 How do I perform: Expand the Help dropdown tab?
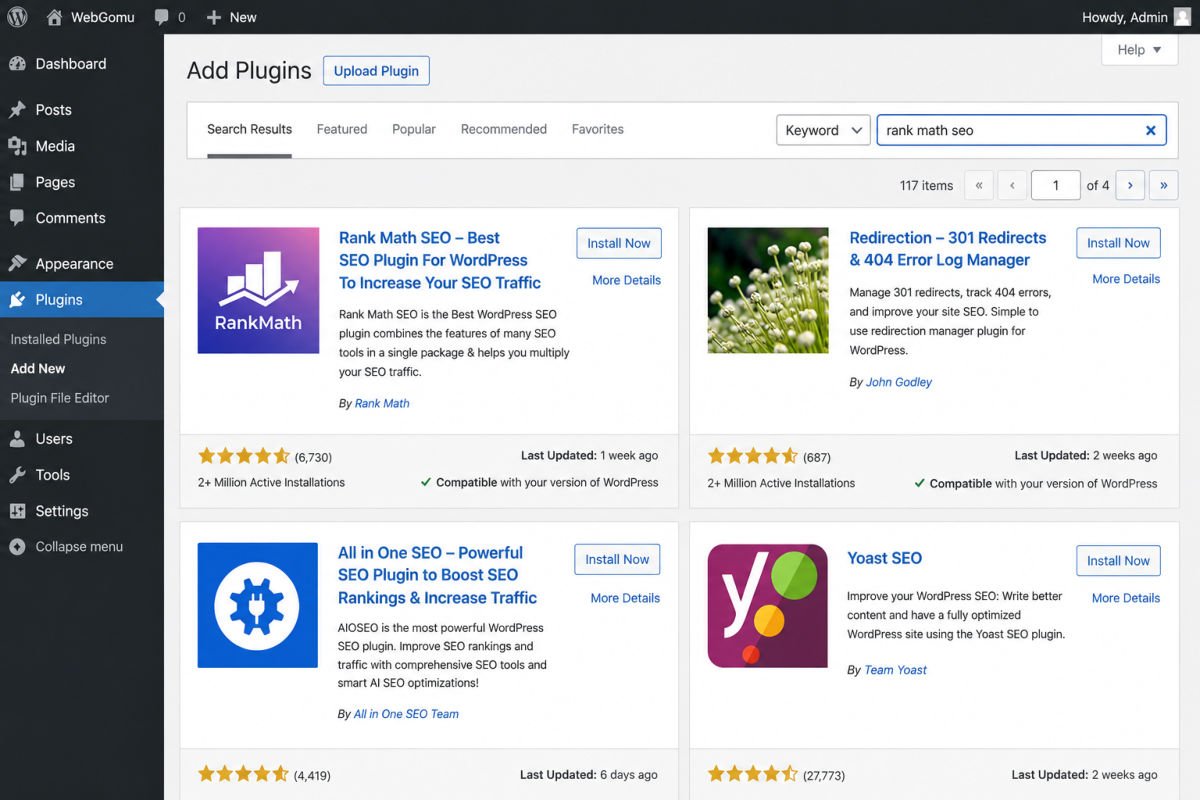point(1139,50)
